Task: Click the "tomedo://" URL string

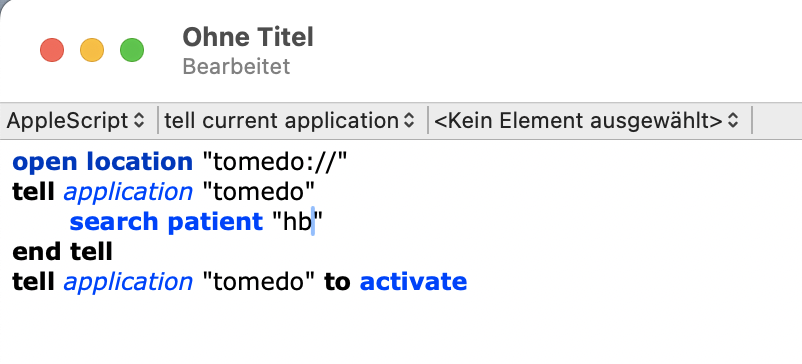Action: tap(275, 162)
